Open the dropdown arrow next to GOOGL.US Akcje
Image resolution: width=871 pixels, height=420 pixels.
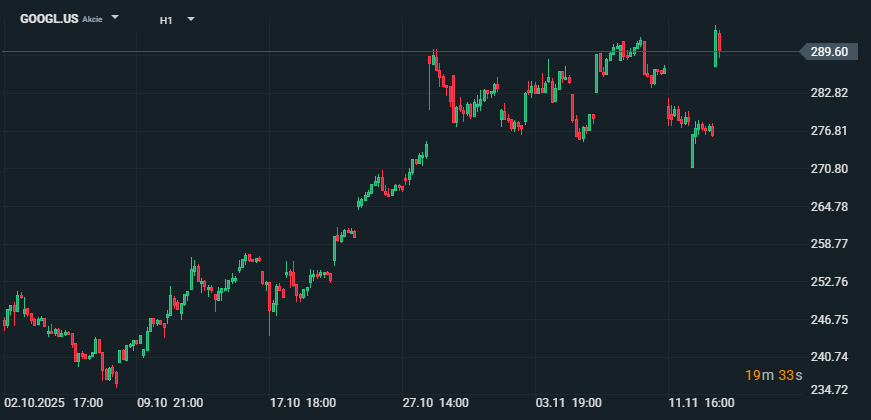pyautogui.click(x=116, y=18)
